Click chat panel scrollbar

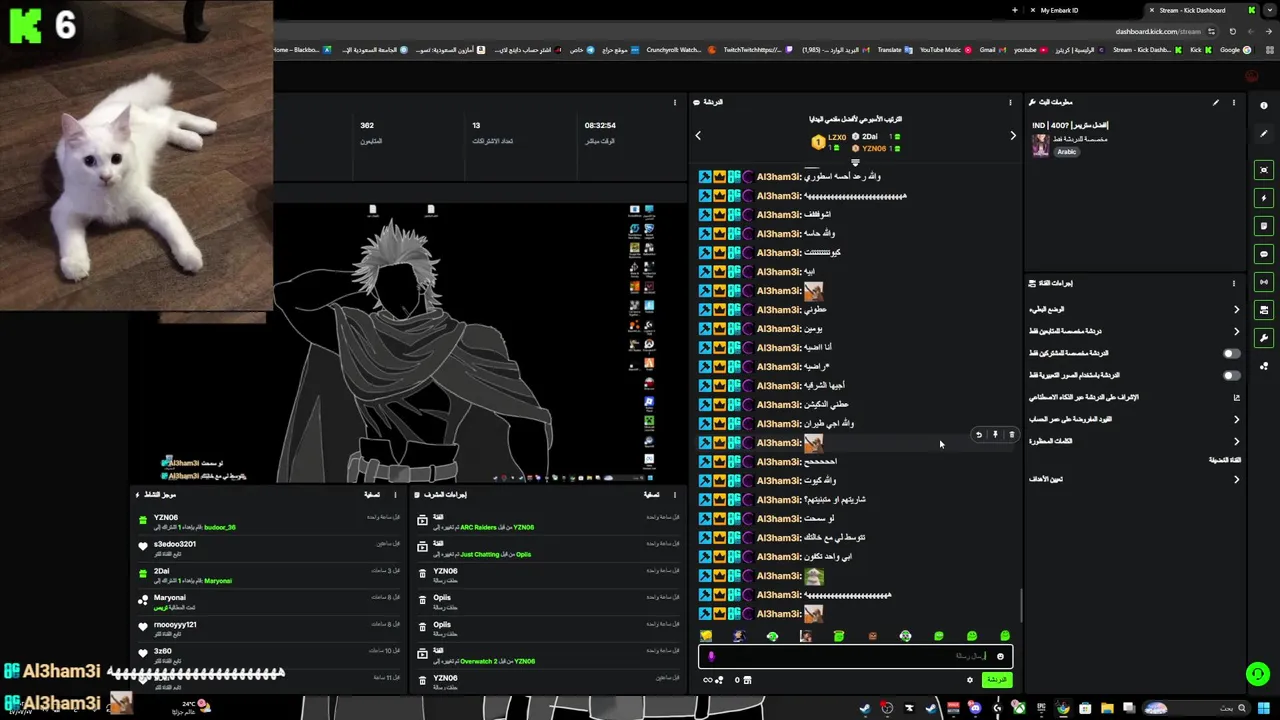tap(1020, 604)
